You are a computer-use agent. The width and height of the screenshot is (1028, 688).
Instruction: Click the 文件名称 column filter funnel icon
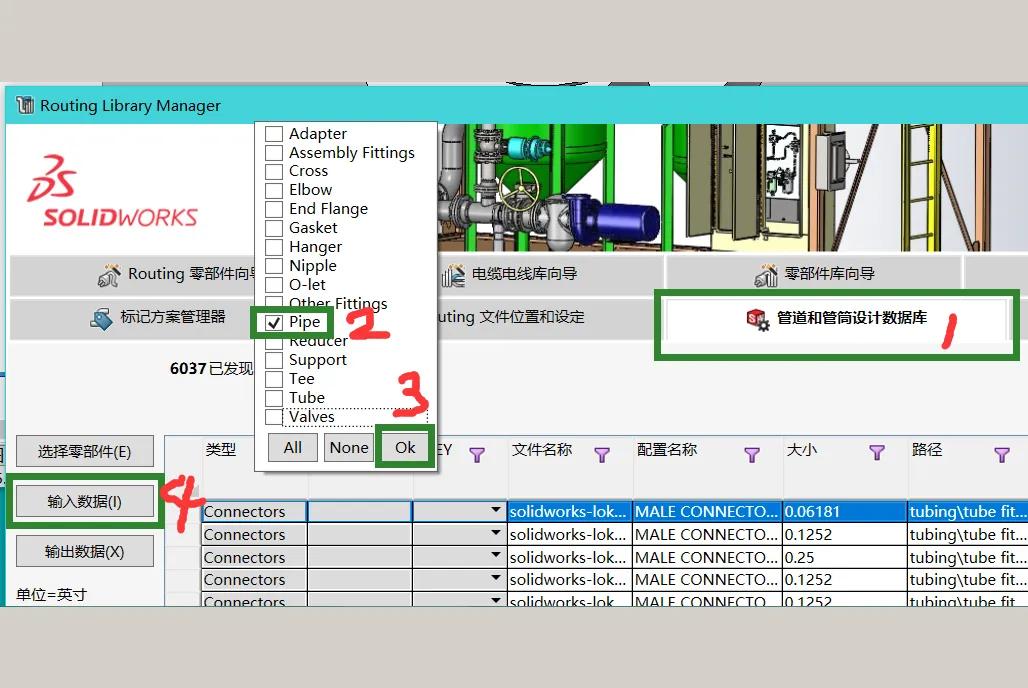[x=603, y=455]
